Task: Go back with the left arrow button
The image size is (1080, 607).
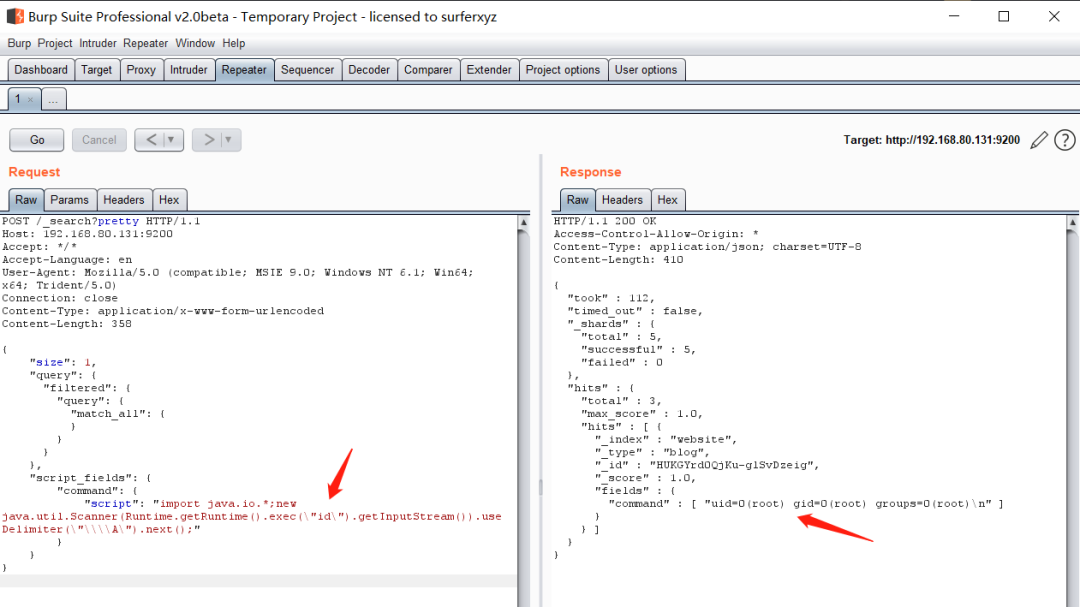Action: coord(152,140)
